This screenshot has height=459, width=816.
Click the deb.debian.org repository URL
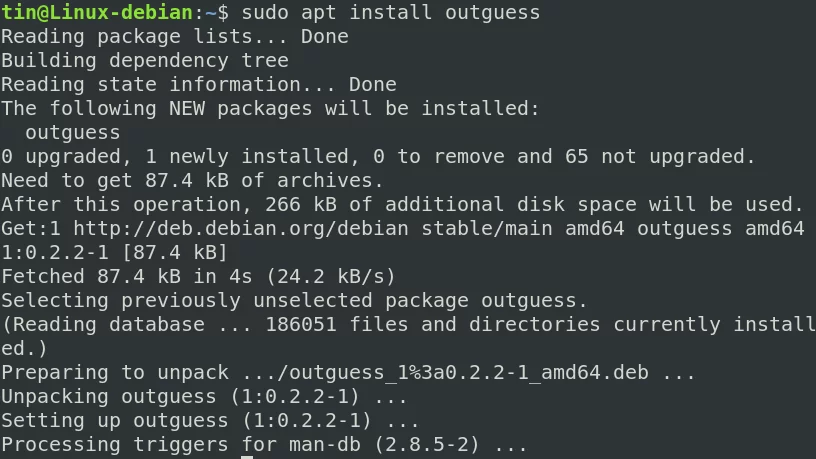click(241, 228)
